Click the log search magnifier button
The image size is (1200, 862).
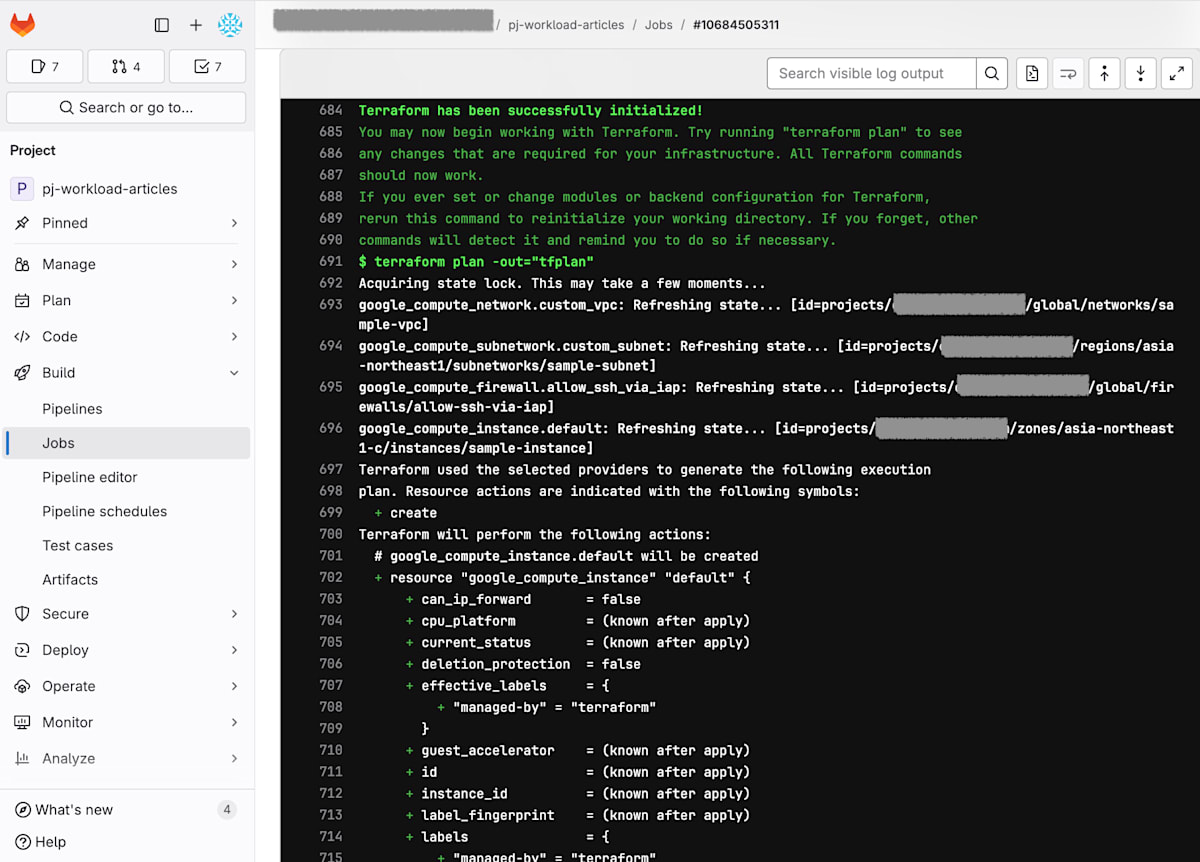pyautogui.click(x=992, y=73)
